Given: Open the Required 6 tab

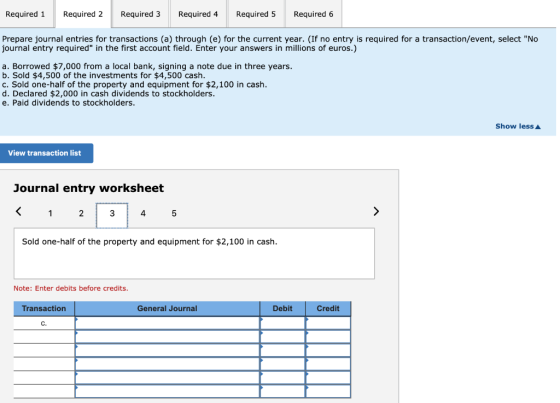Looking at the screenshot, I should pos(314,14).
